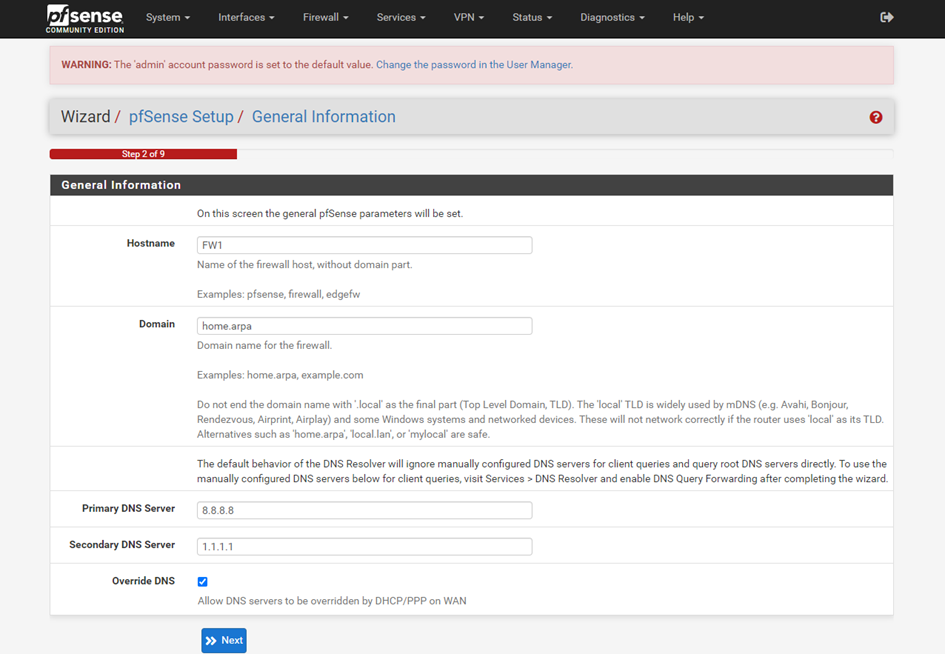Image resolution: width=945 pixels, height=654 pixels.
Task: Click the Secondary DNS Server label
Action: coord(122,545)
